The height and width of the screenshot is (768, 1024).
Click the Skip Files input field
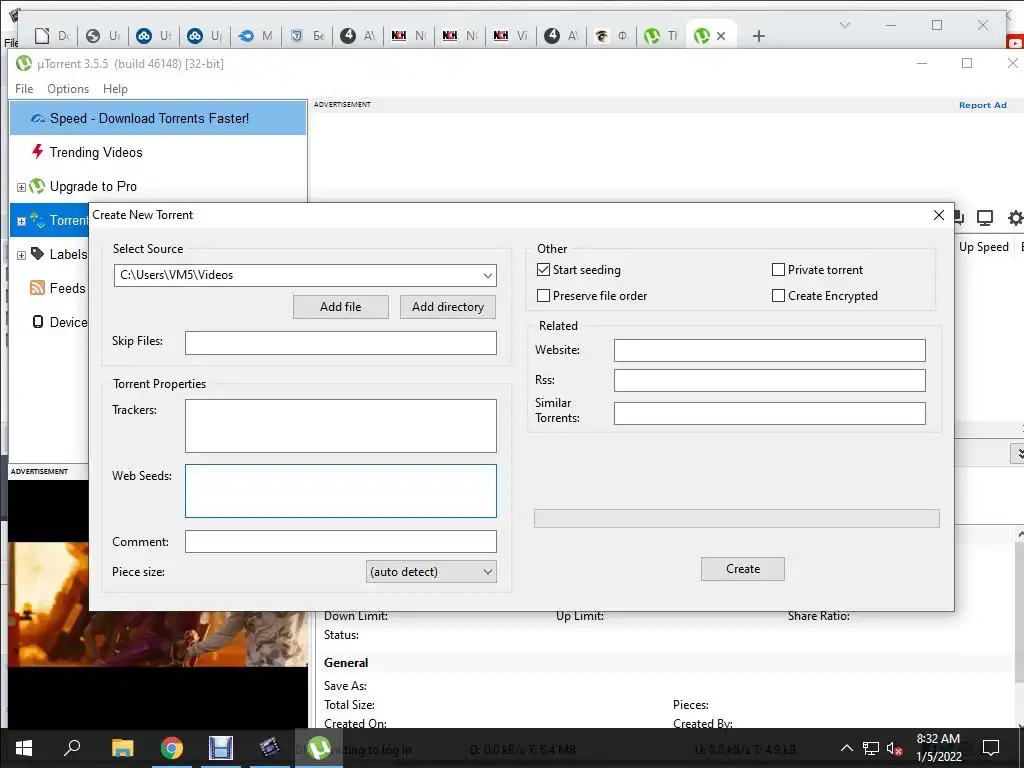[340, 343]
